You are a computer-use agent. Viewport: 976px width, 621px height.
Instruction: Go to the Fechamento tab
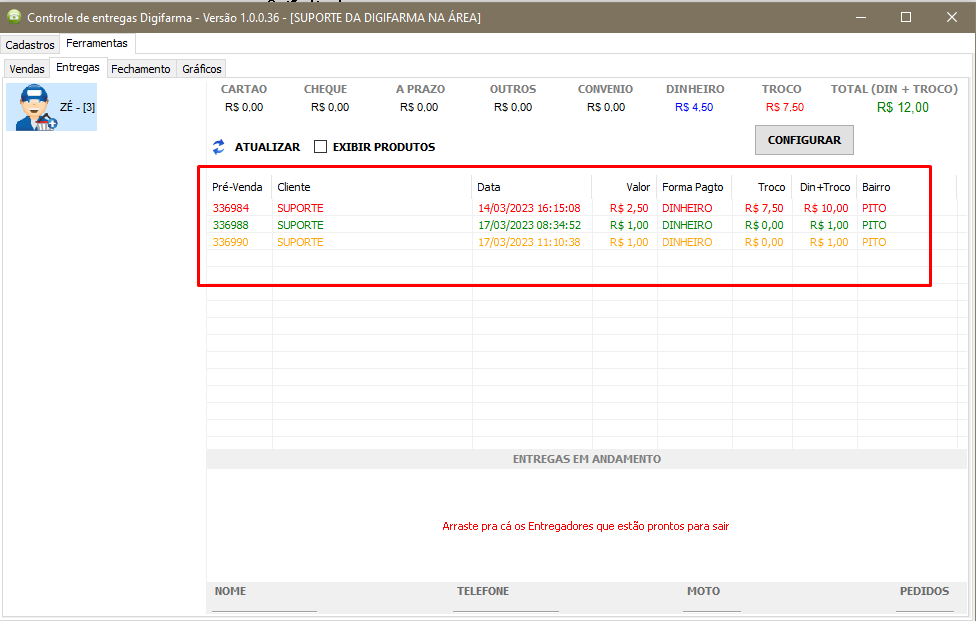click(141, 68)
